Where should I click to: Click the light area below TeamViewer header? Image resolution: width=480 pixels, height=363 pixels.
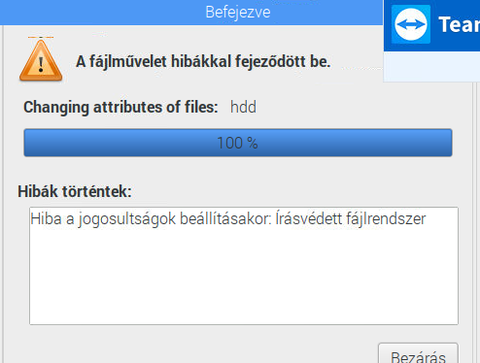(432, 66)
